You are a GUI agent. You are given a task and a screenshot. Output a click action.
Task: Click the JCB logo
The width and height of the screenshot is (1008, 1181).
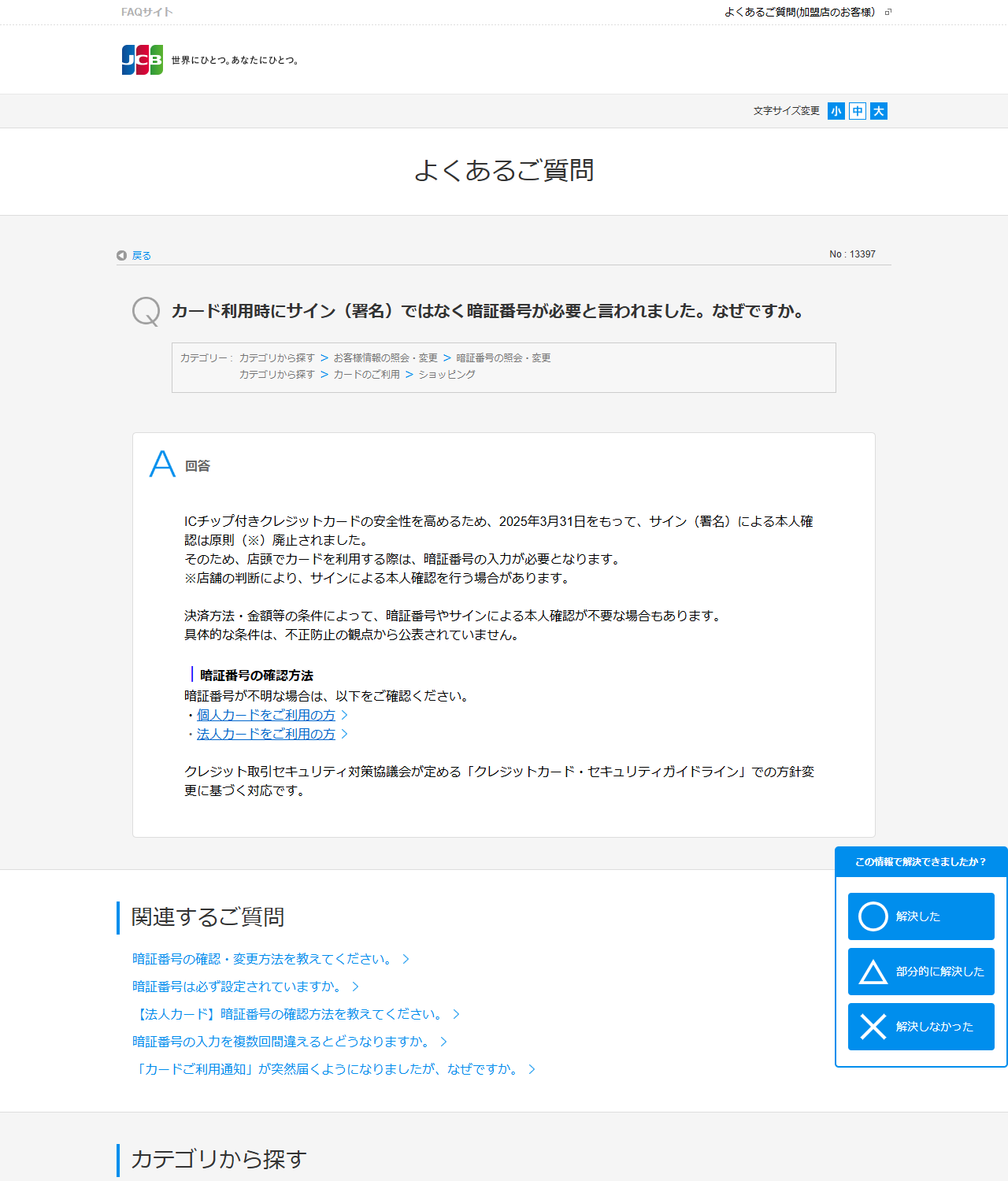coord(143,60)
